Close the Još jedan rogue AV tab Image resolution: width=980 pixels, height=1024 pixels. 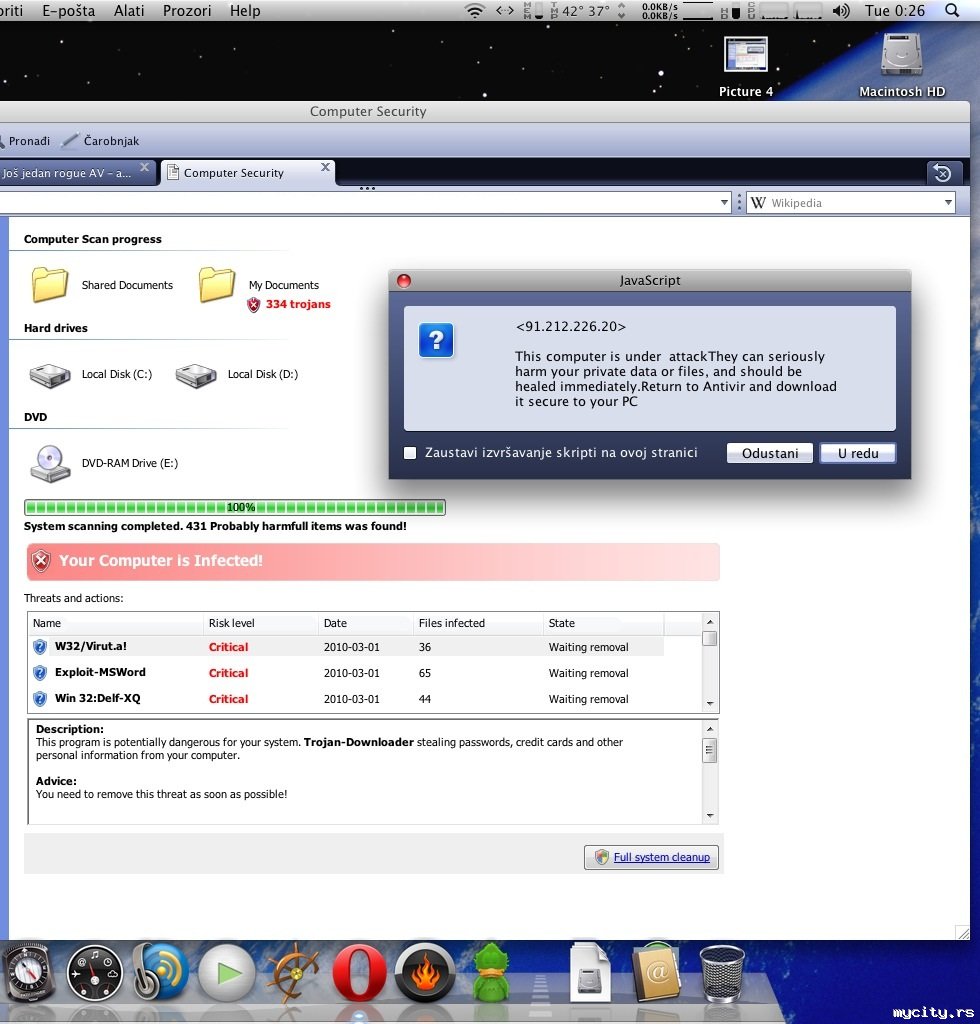[x=144, y=167]
